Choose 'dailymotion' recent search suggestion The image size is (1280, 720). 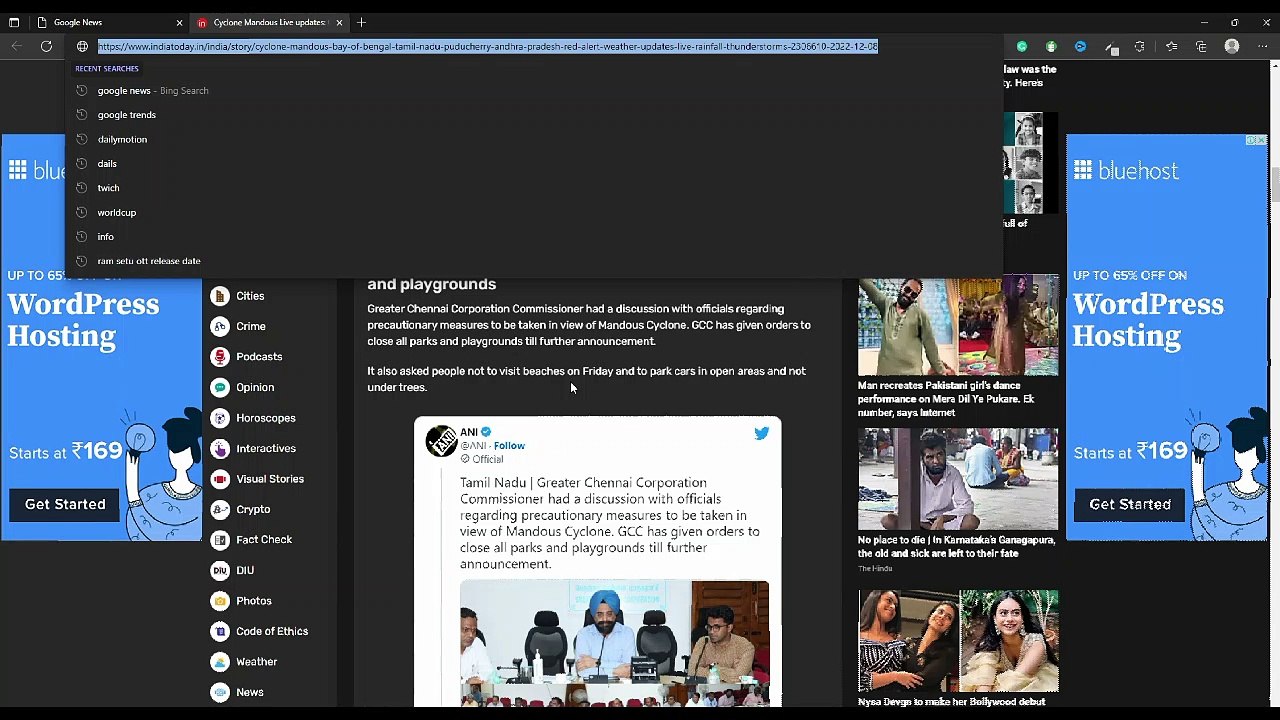pos(534,139)
